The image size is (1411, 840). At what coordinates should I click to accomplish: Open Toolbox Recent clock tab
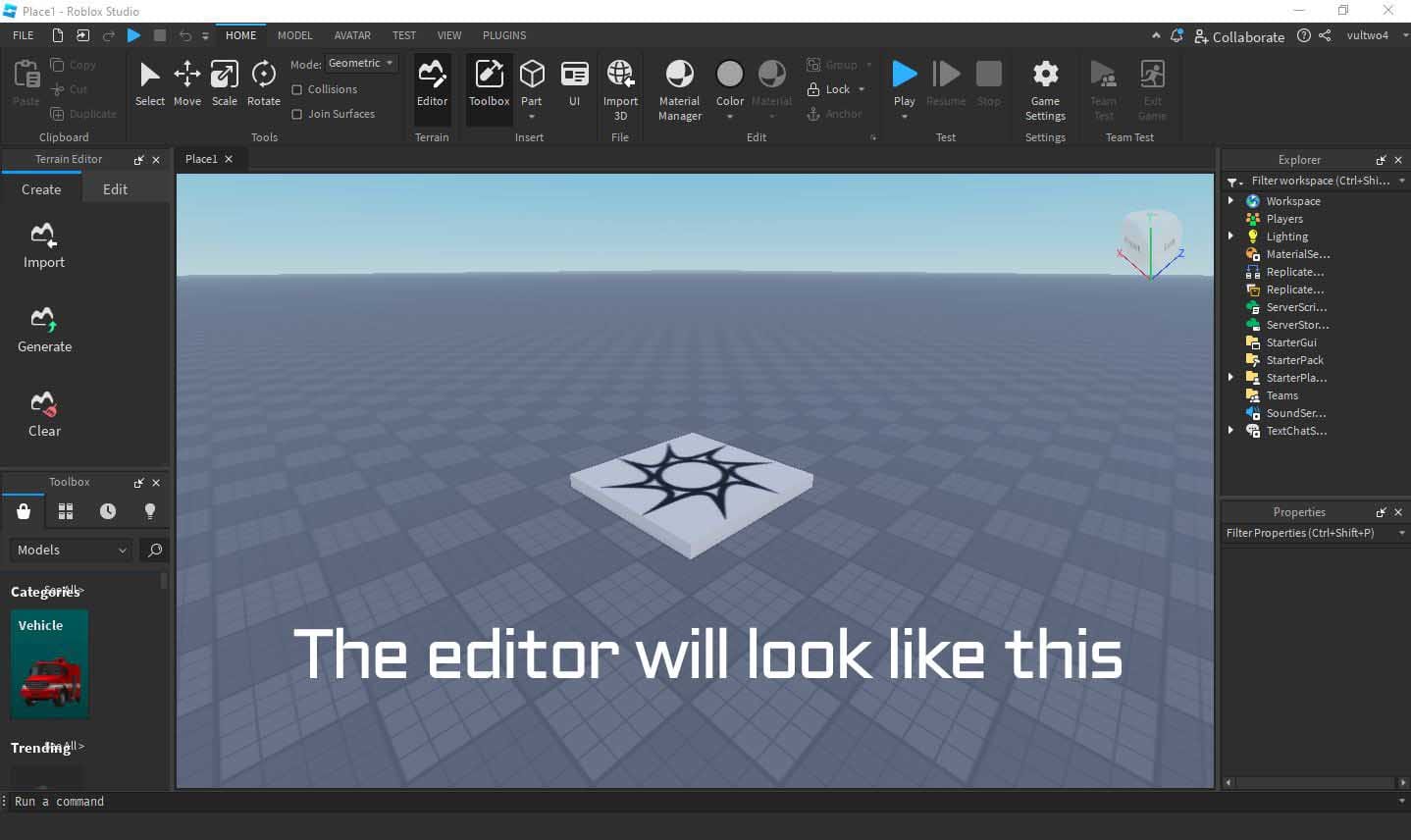coord(108,511)
